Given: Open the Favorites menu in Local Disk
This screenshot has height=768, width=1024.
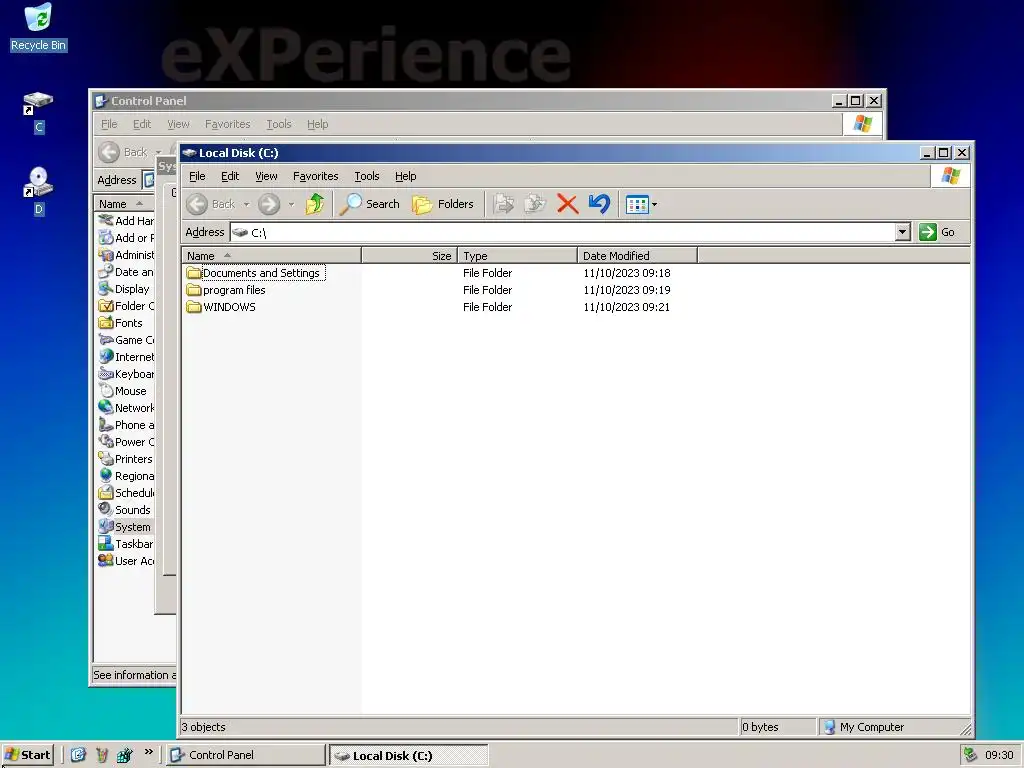Looking at the screenshot, I should (315, 176).
